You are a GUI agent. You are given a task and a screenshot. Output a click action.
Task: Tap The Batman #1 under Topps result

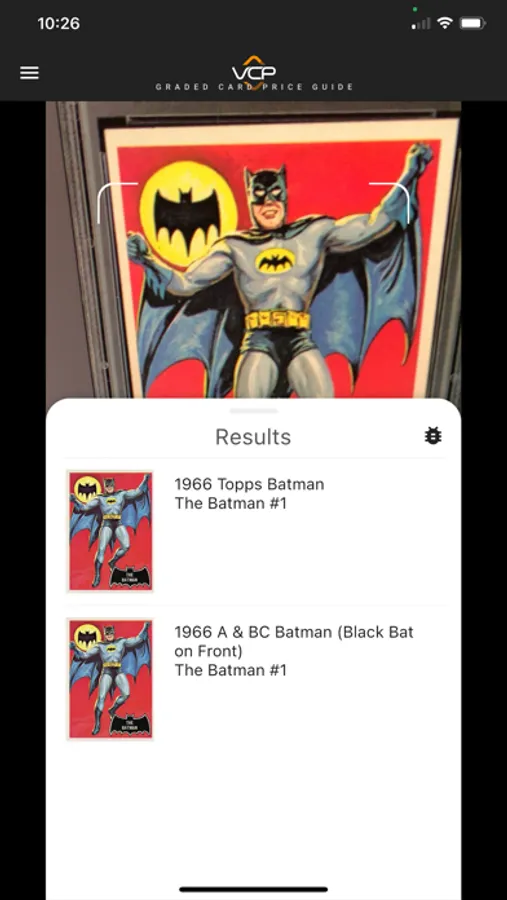coord(230,503)
